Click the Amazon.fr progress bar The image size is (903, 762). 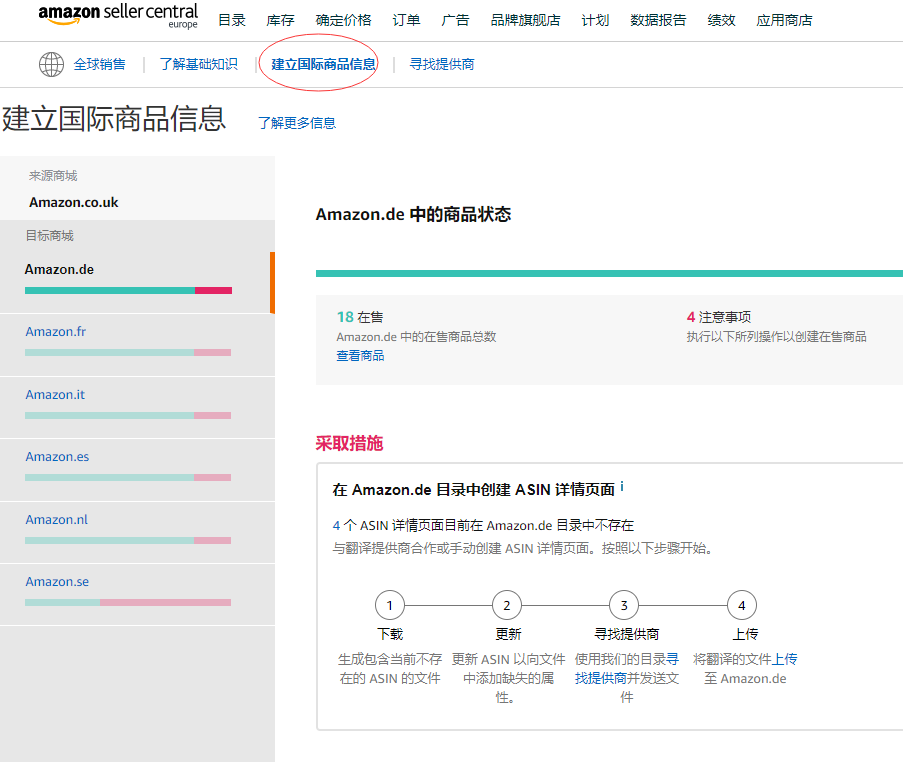pos(128,352)
